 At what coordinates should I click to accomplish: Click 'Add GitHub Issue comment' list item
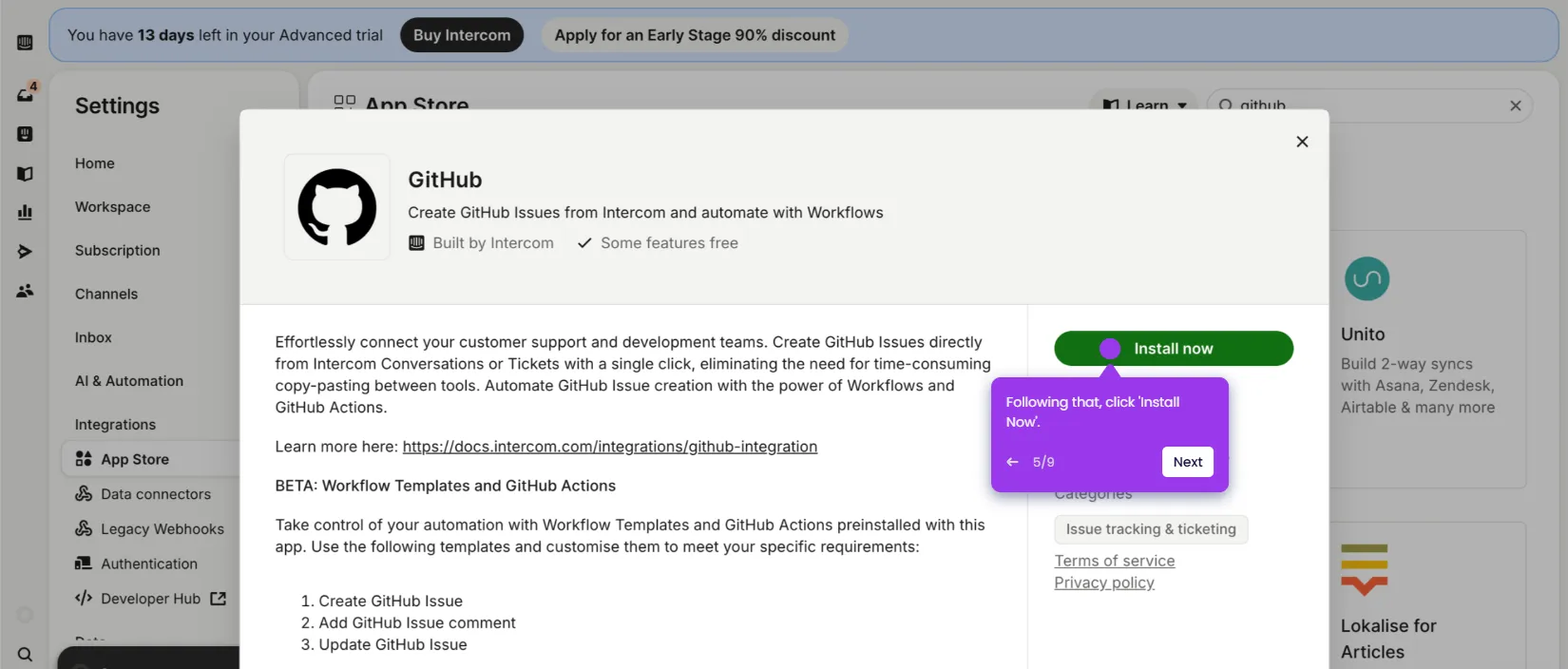pyautogui.click(x=417, y=623)
